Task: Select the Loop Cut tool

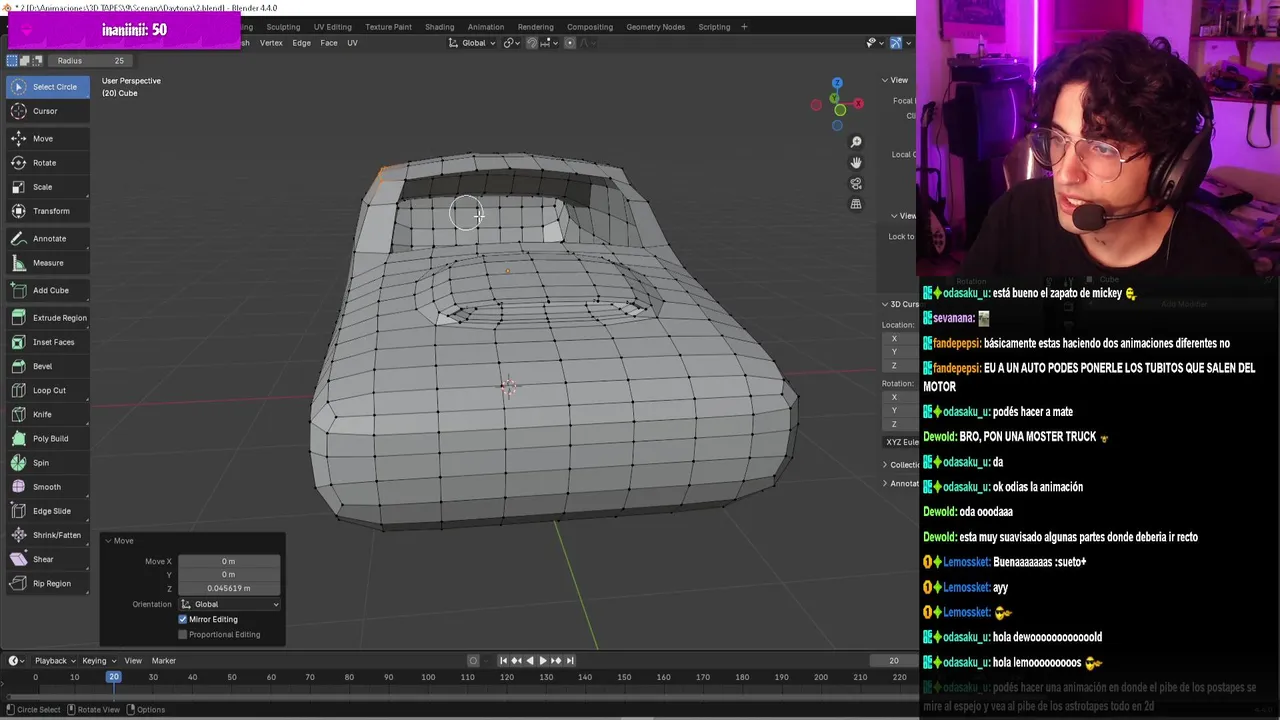Action: coord(47,390)
